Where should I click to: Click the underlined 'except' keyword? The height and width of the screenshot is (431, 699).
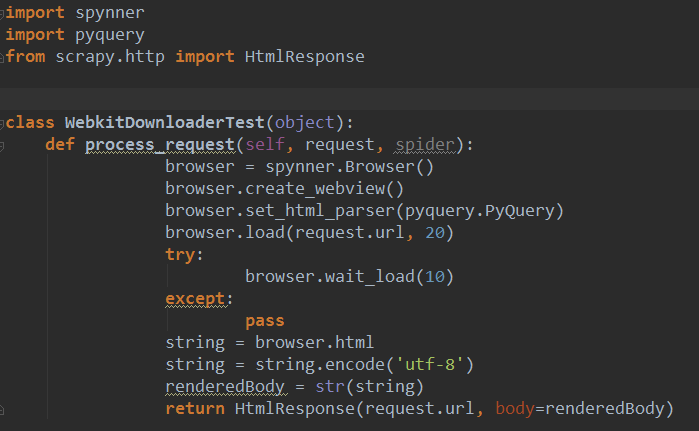pos(195,299)
